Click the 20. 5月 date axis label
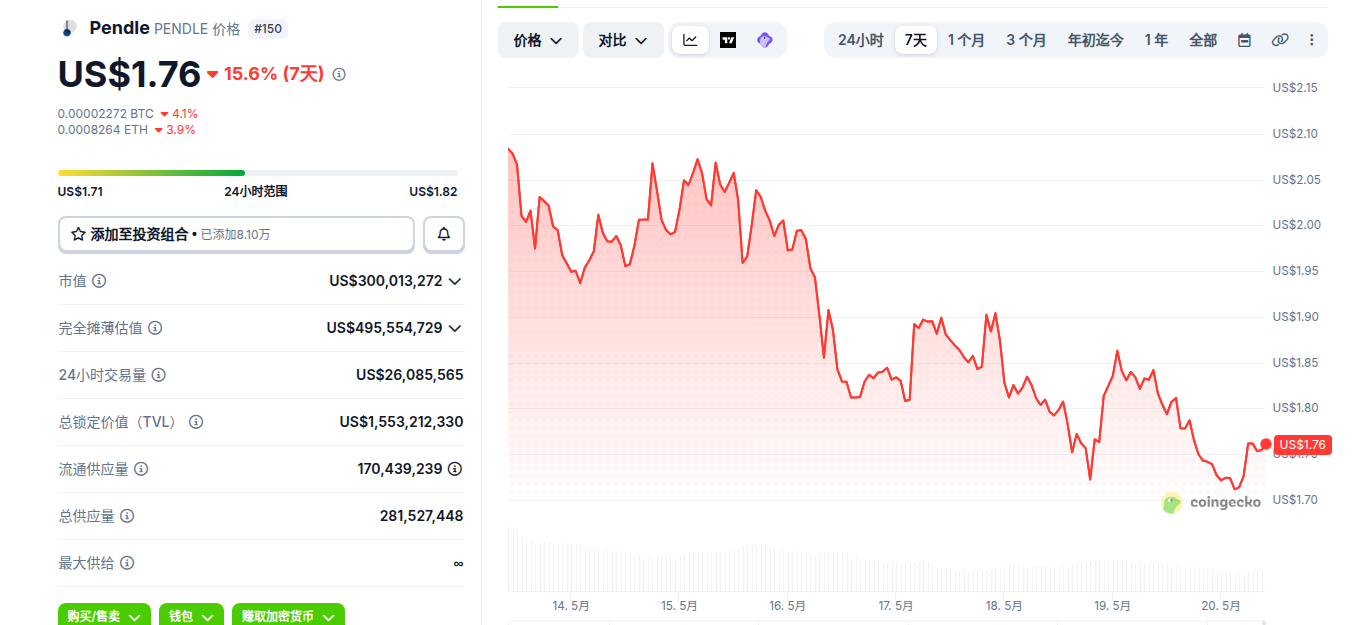The width and height of the screenshot is (1360, 625). tap(1221, 606)
